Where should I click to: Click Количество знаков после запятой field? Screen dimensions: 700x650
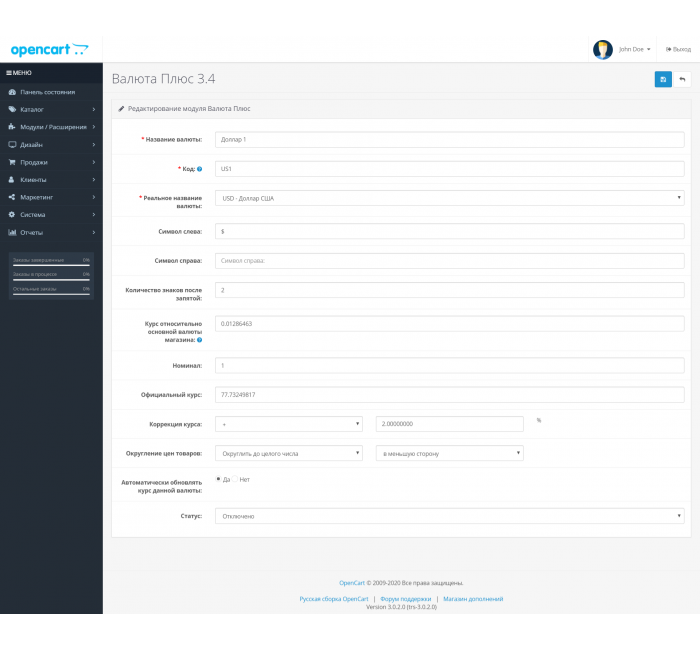(450, 290)
